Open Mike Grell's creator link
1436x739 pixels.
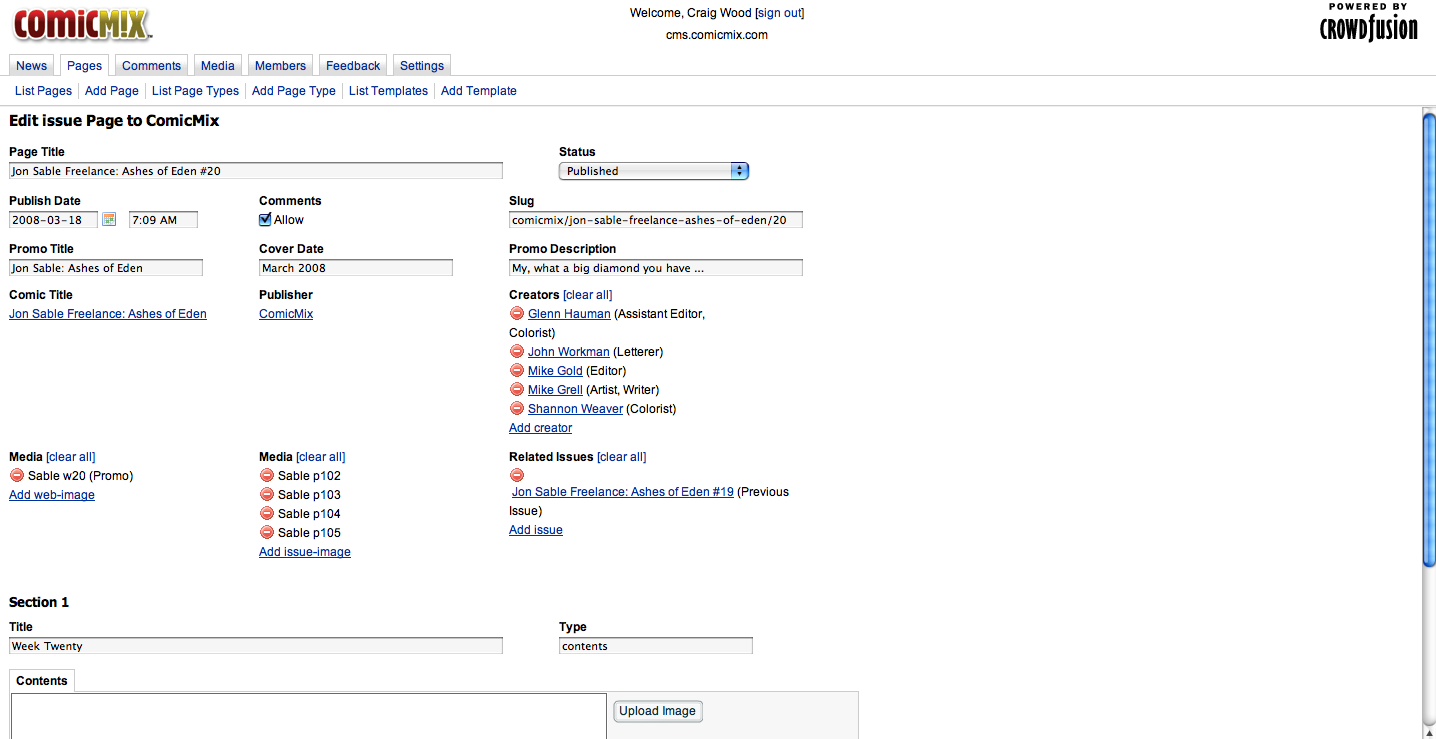pos(555,390)
